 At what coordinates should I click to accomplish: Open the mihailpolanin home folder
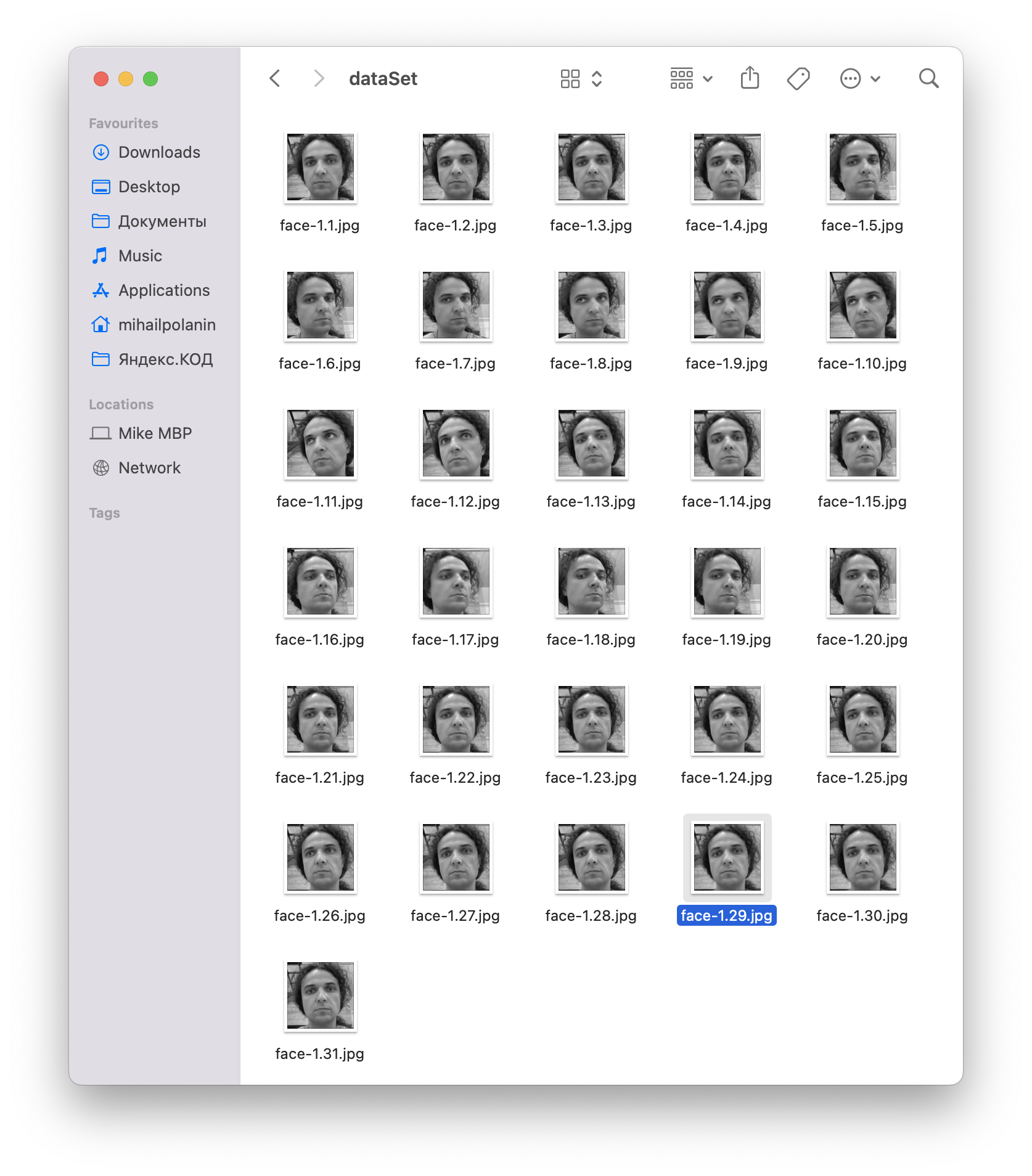(x=166, y=325)
